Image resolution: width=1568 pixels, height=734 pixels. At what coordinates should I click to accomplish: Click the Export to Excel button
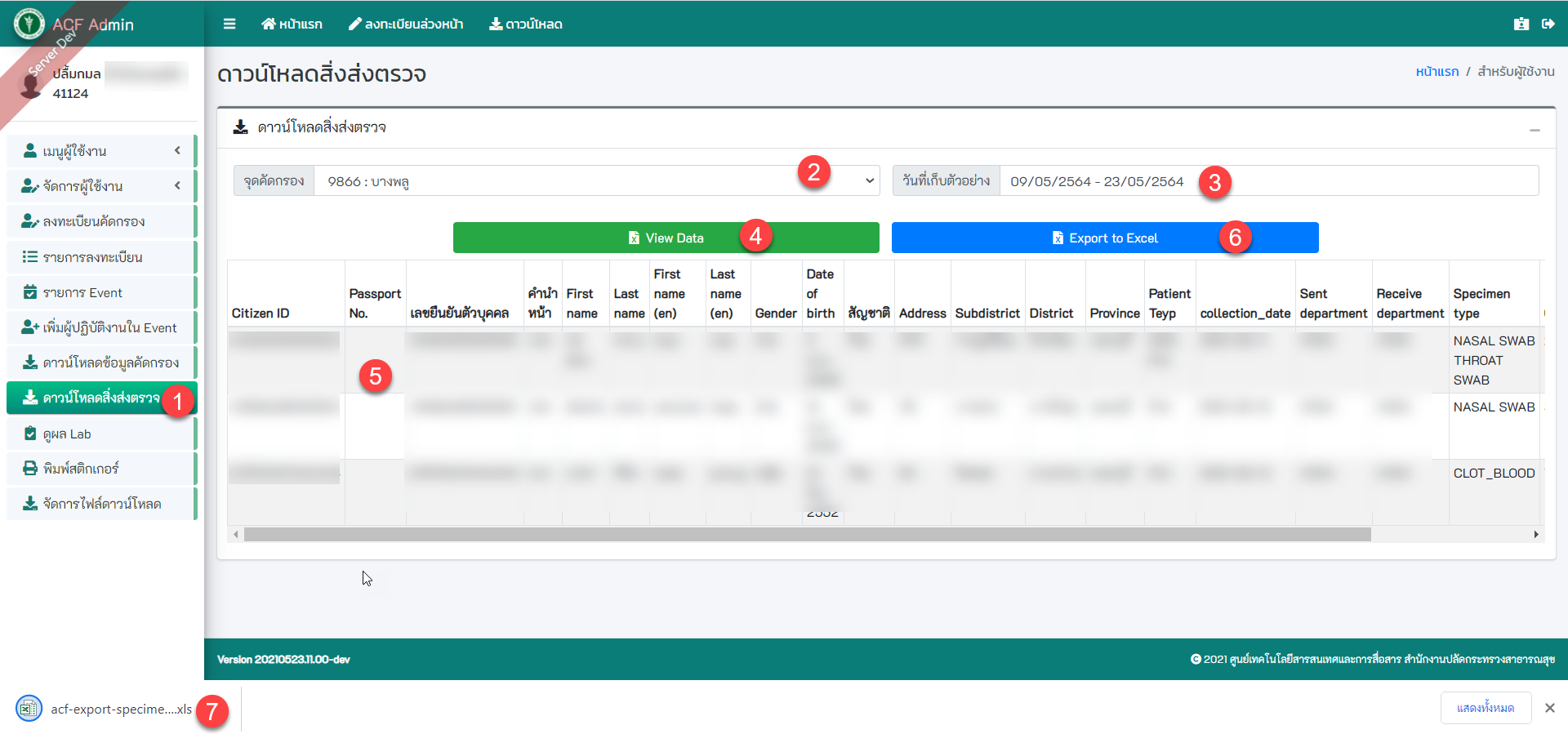[x=1104, y=238]
